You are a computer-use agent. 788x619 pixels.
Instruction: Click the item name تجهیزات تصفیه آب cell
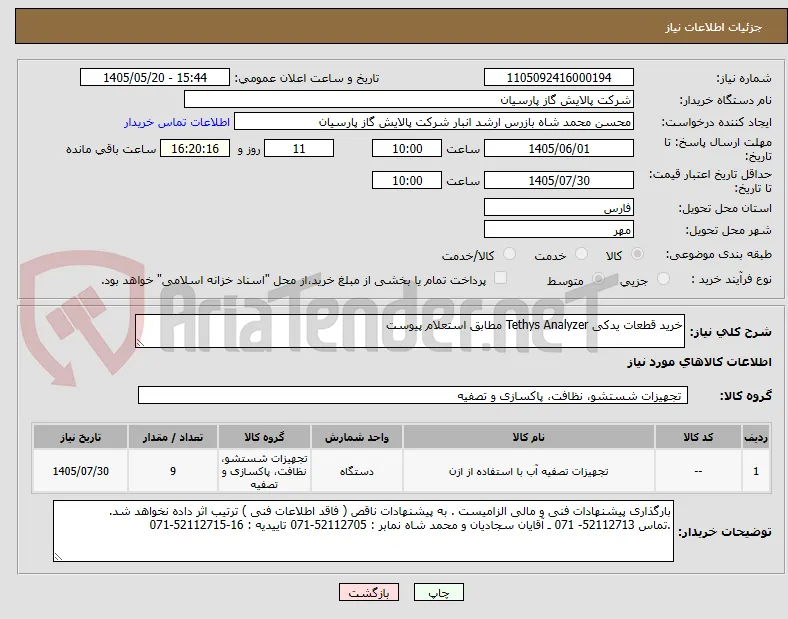[x=529, y=471]
